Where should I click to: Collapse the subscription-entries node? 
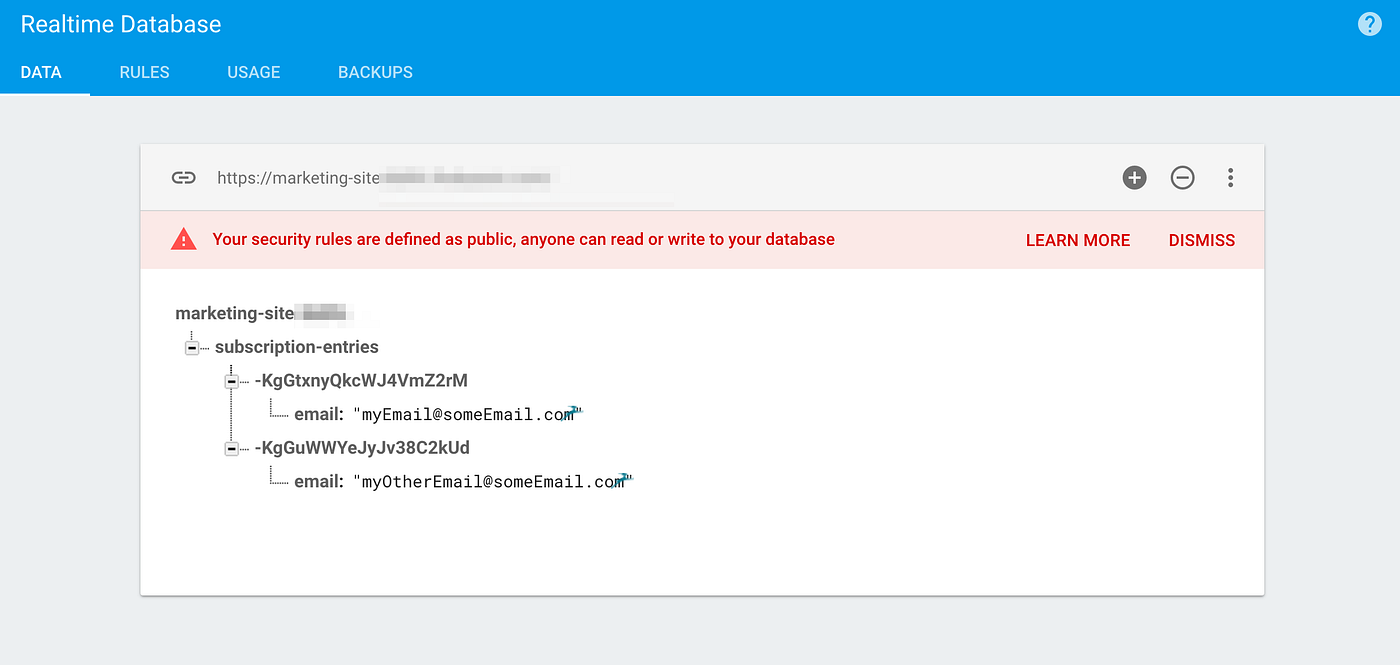(192, 348)
